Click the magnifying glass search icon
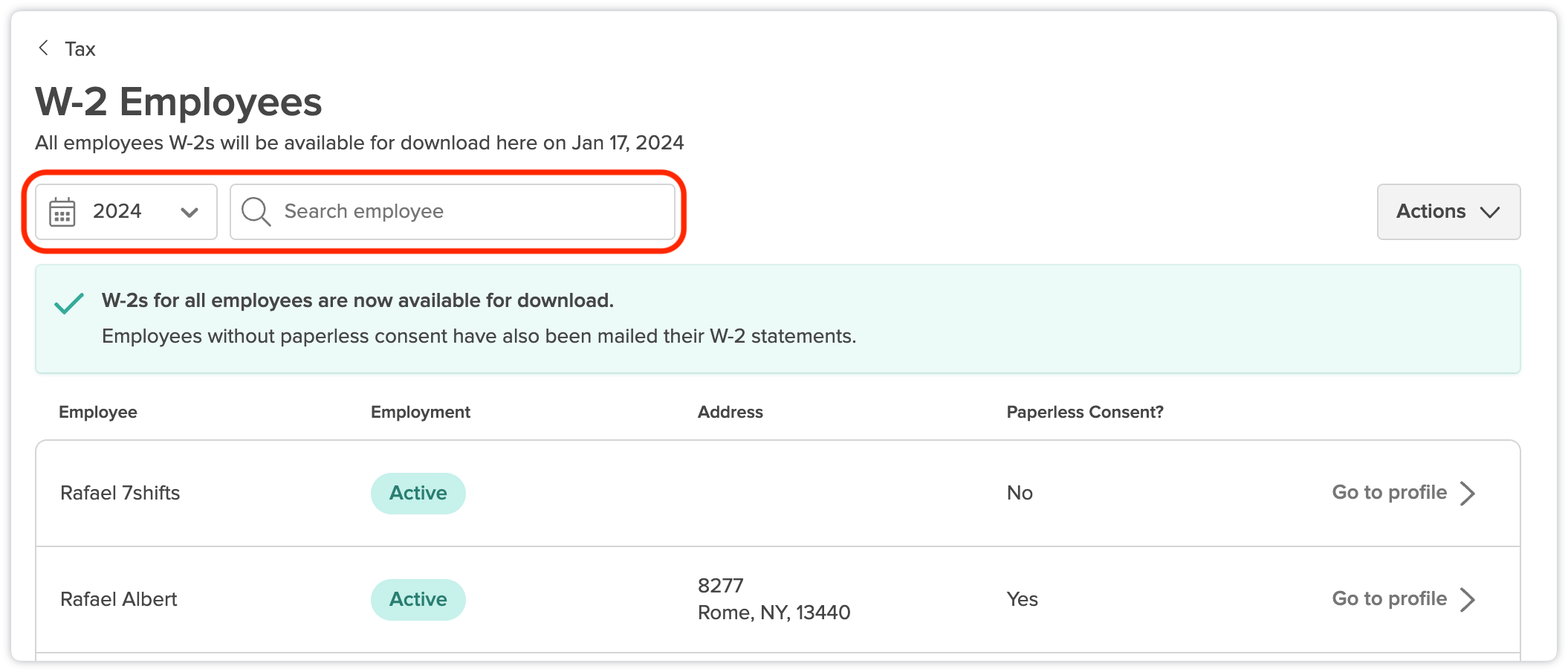This screenshot has height=672, width=1568. (256, 212)
